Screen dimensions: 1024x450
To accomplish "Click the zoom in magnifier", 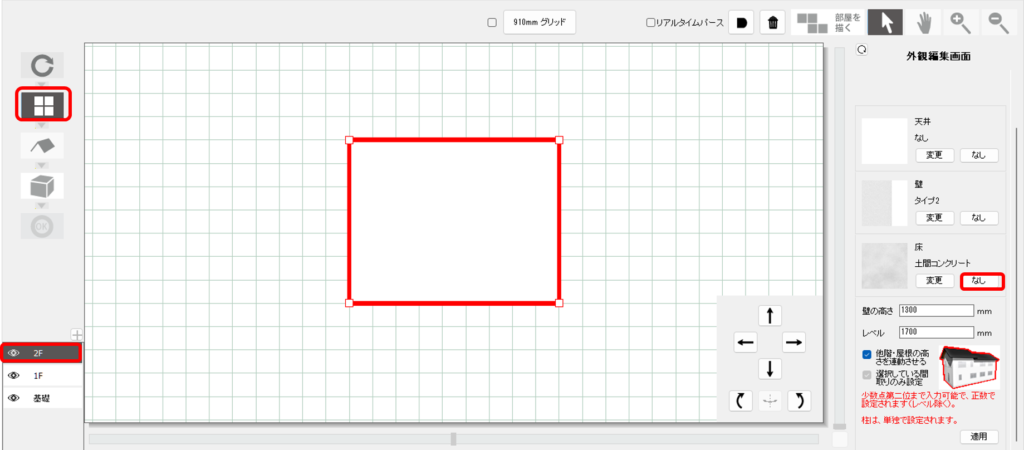I will pyautogui.click(x=960, y=23).
